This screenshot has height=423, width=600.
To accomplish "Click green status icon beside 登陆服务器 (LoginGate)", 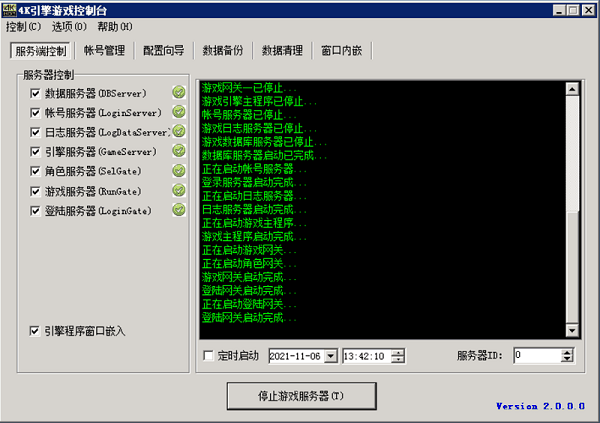I will (179, 210).
